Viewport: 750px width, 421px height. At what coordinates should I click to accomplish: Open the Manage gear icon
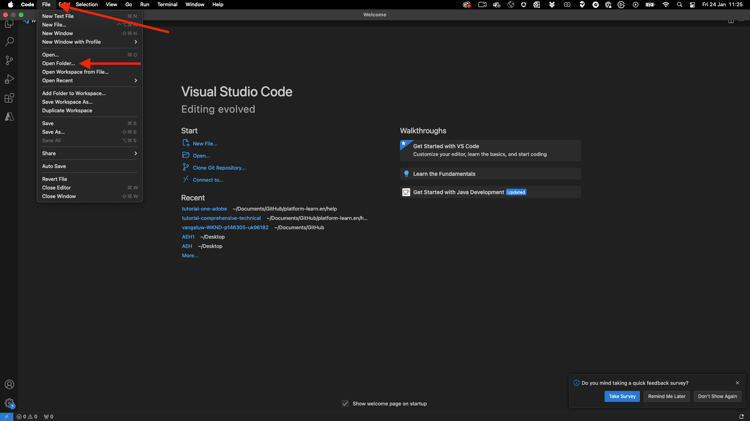click(9, 403)
